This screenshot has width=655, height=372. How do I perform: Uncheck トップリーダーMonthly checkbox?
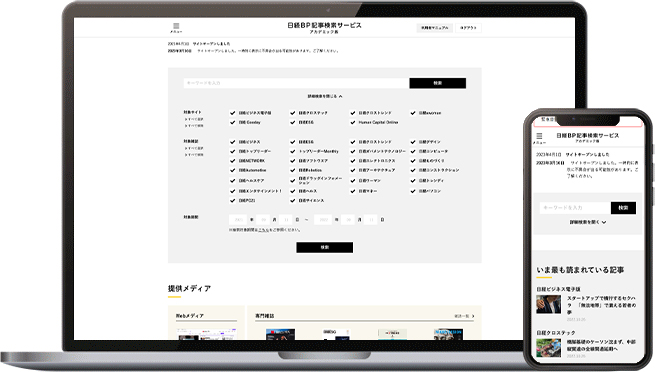point(292,151)
